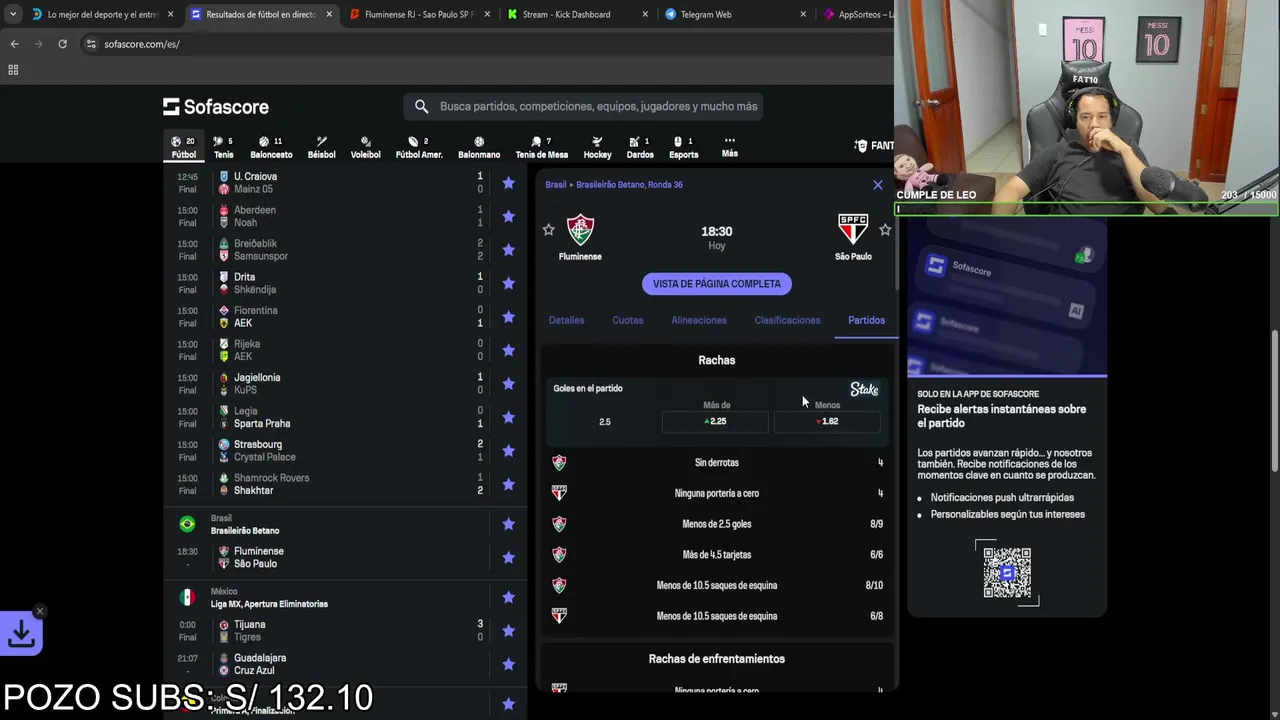Select the Menos 1.62 odds
The image size is (1280, 720).
pos(827,421)
